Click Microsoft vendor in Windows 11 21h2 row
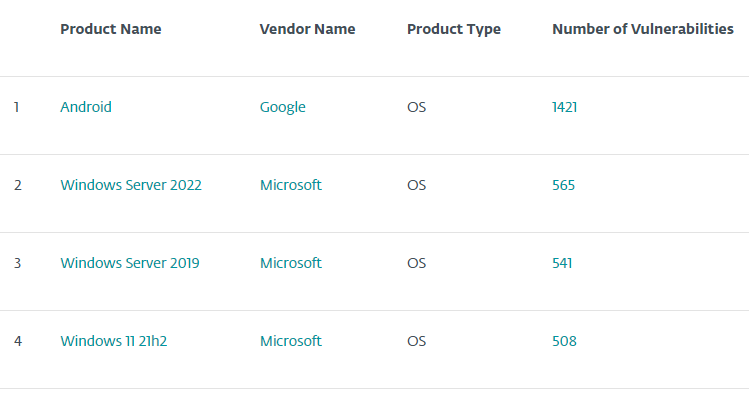 pos(290,341)
